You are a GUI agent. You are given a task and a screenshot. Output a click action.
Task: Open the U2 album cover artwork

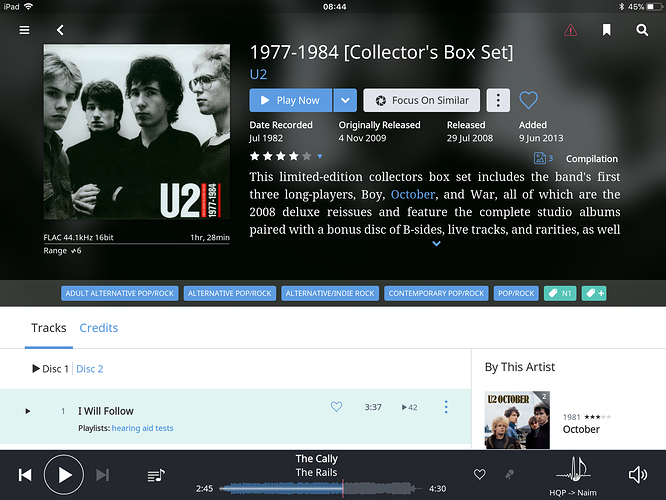pos(137,132)
